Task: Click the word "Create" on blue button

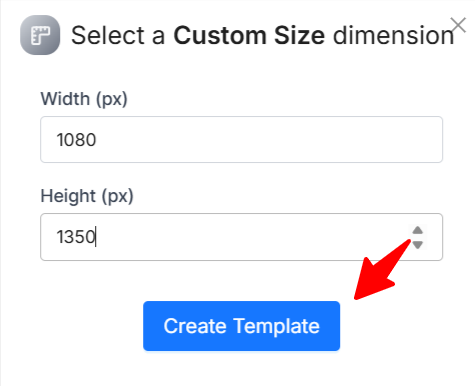Action: 195,326
